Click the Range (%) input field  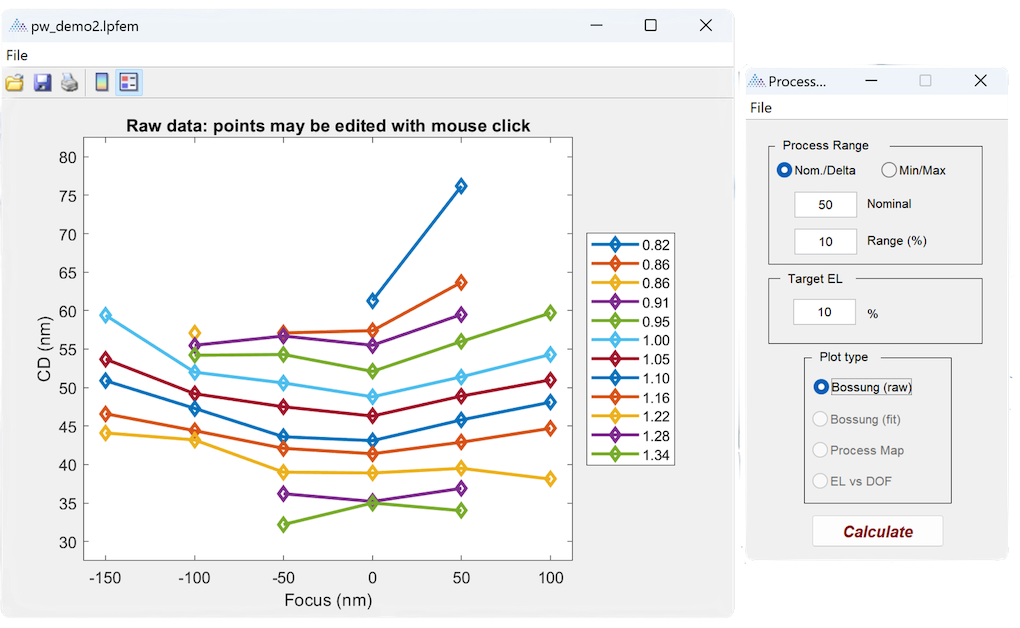[825, 242]
